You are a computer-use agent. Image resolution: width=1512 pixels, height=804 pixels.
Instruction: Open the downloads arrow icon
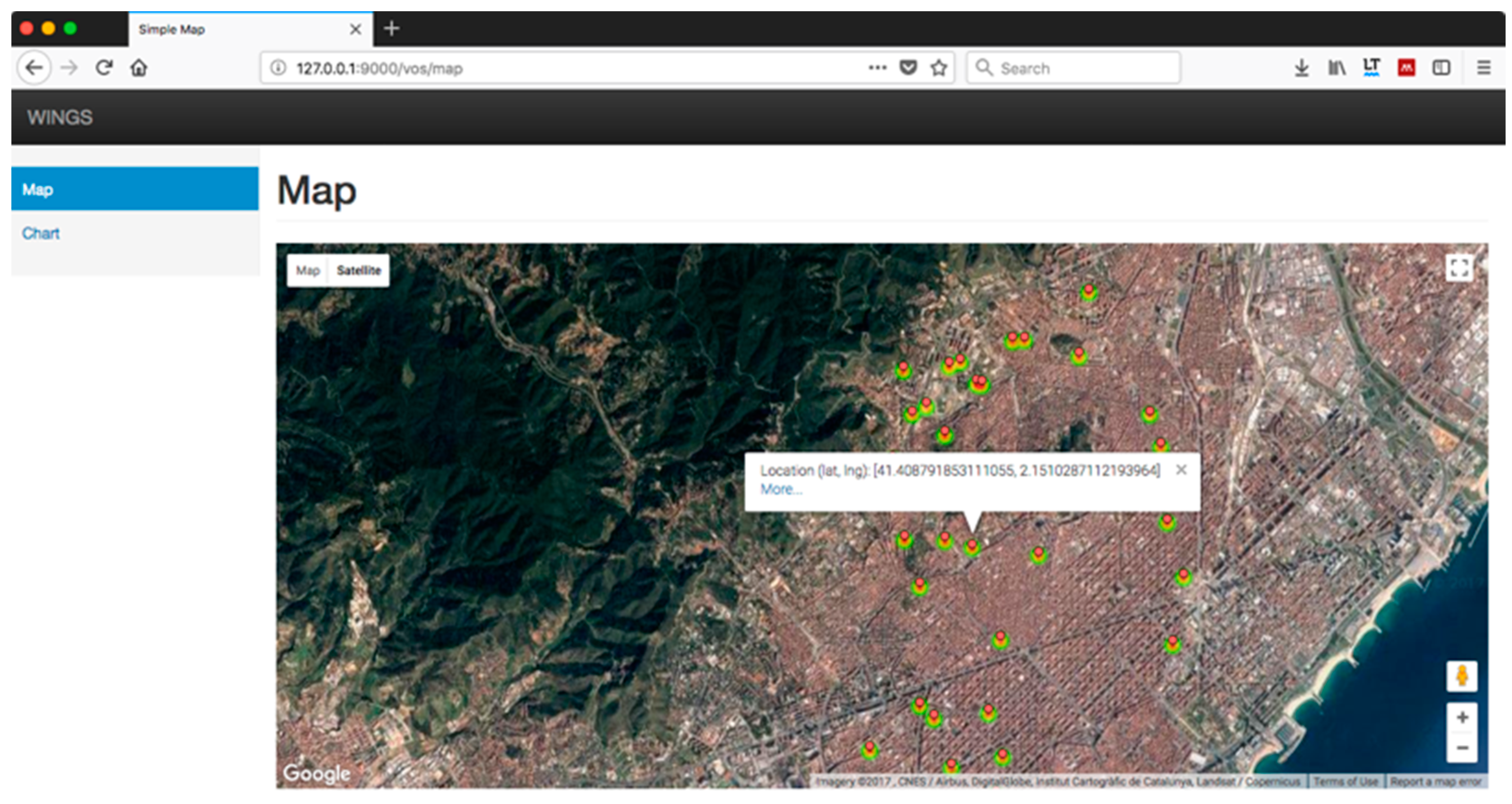coord(1302,68)
